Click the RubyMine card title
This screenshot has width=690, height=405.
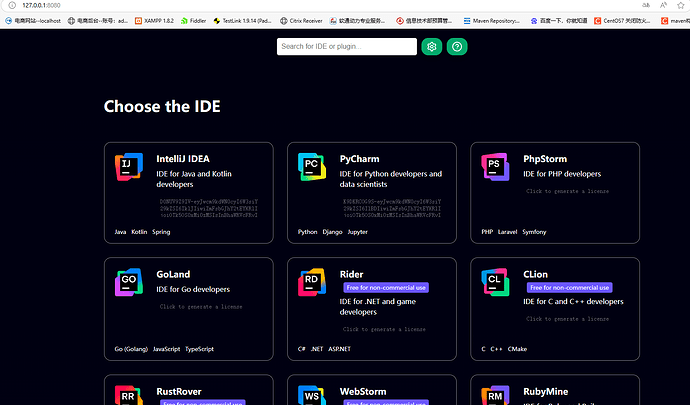546,391
